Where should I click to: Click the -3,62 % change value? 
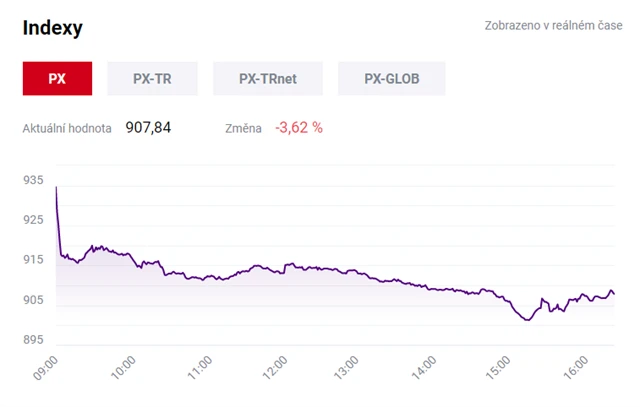(x=299, y=128)
